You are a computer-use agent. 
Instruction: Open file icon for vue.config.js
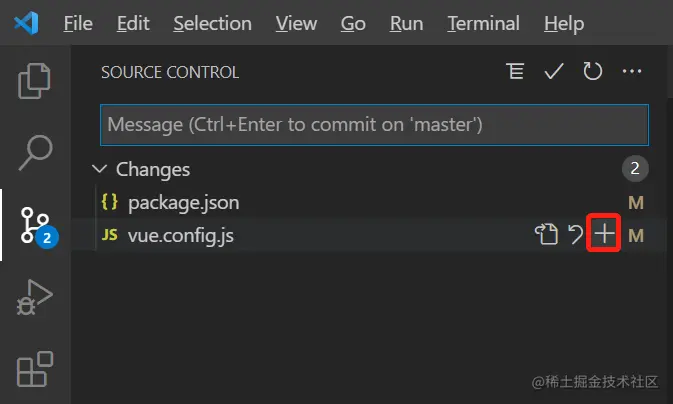tap(546, 234)
